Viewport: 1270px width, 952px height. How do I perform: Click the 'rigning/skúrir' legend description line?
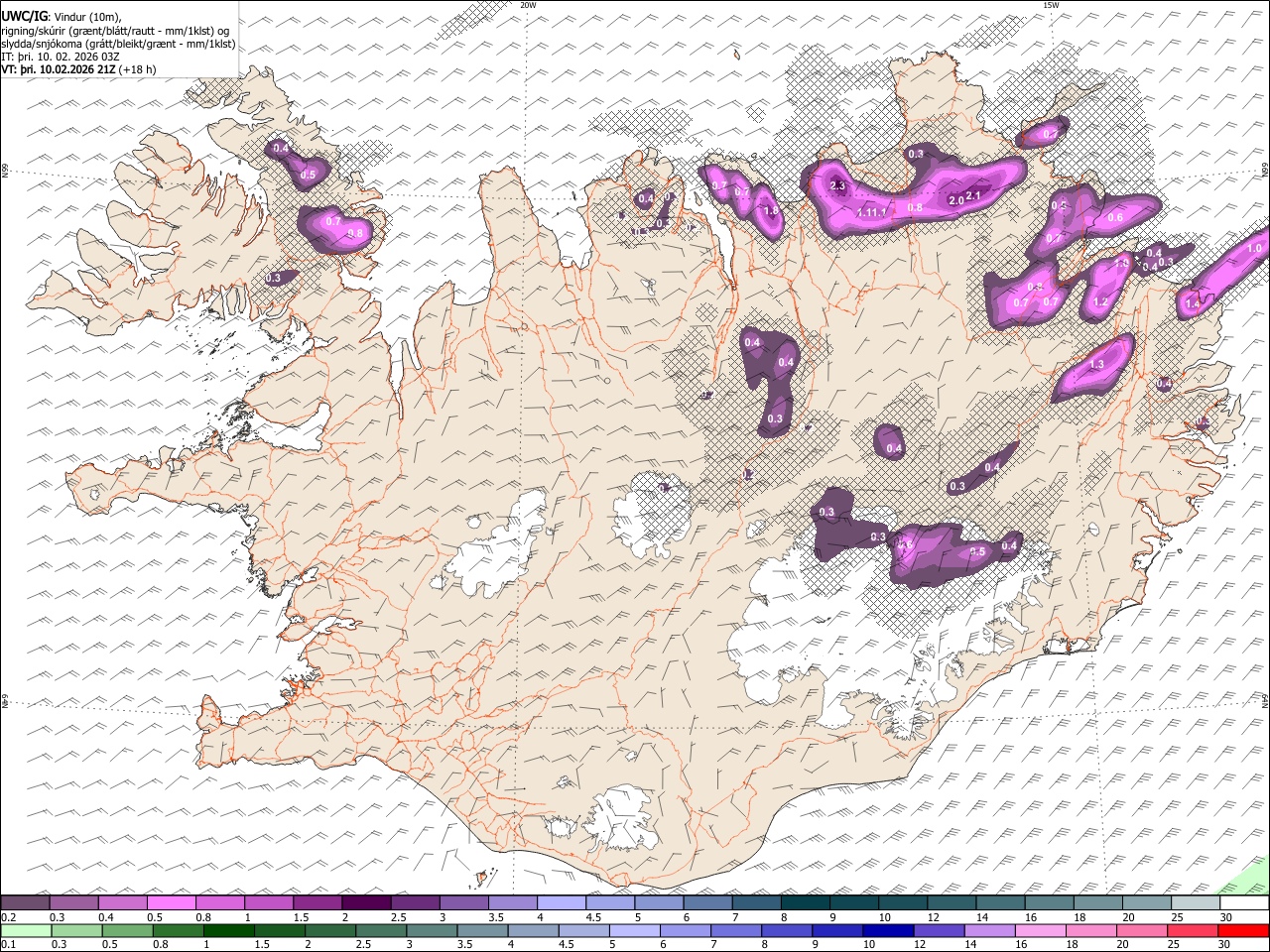[117, 31]
